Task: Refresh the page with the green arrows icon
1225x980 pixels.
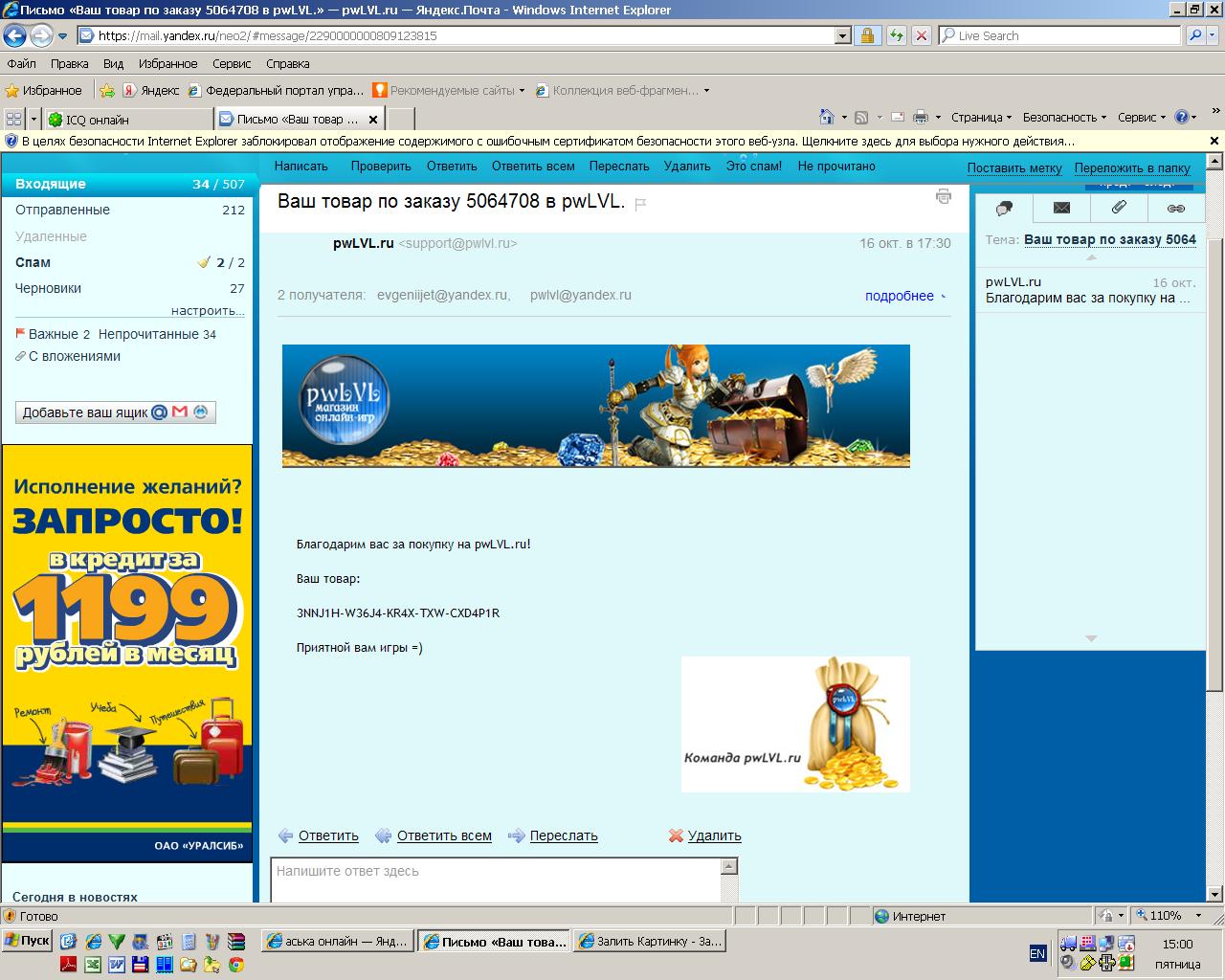Action: 897,36
